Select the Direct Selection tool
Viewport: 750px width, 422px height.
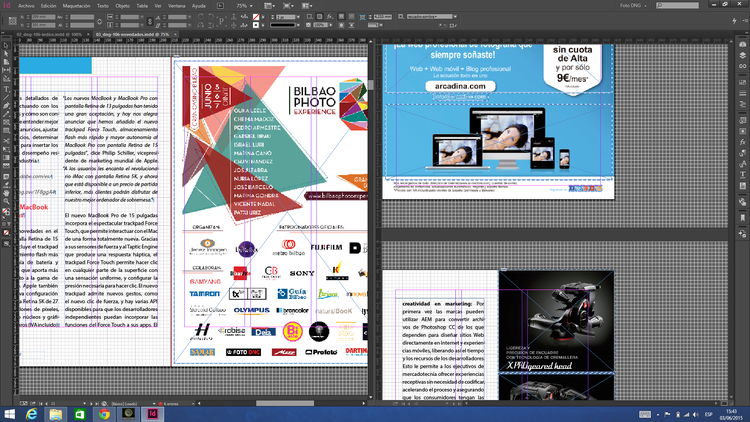click(6, 54)
